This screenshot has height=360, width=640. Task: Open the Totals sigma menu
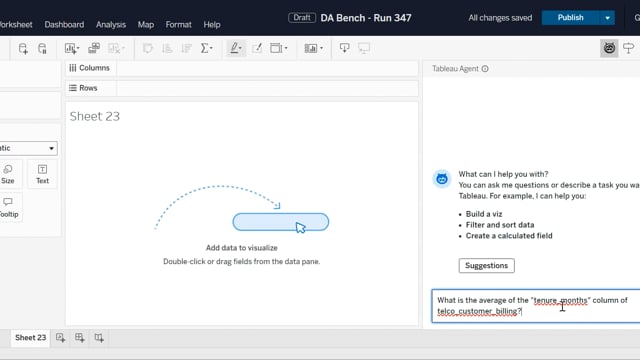[x=207, y=49]
